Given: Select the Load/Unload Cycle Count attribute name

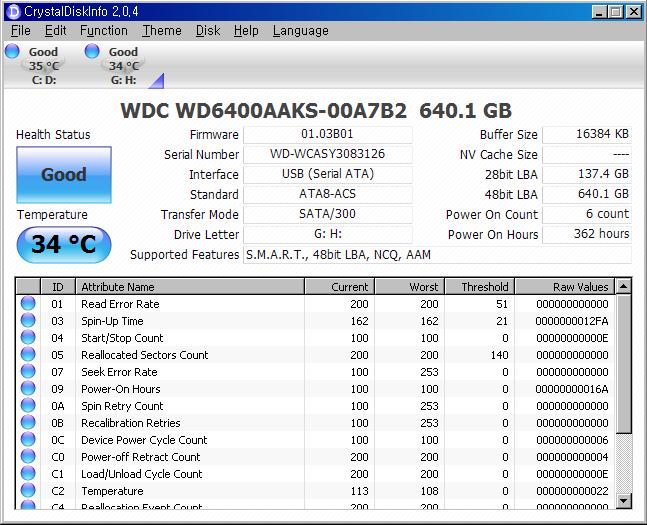Looking at the screenshot, I should click(x=142, y=474).
